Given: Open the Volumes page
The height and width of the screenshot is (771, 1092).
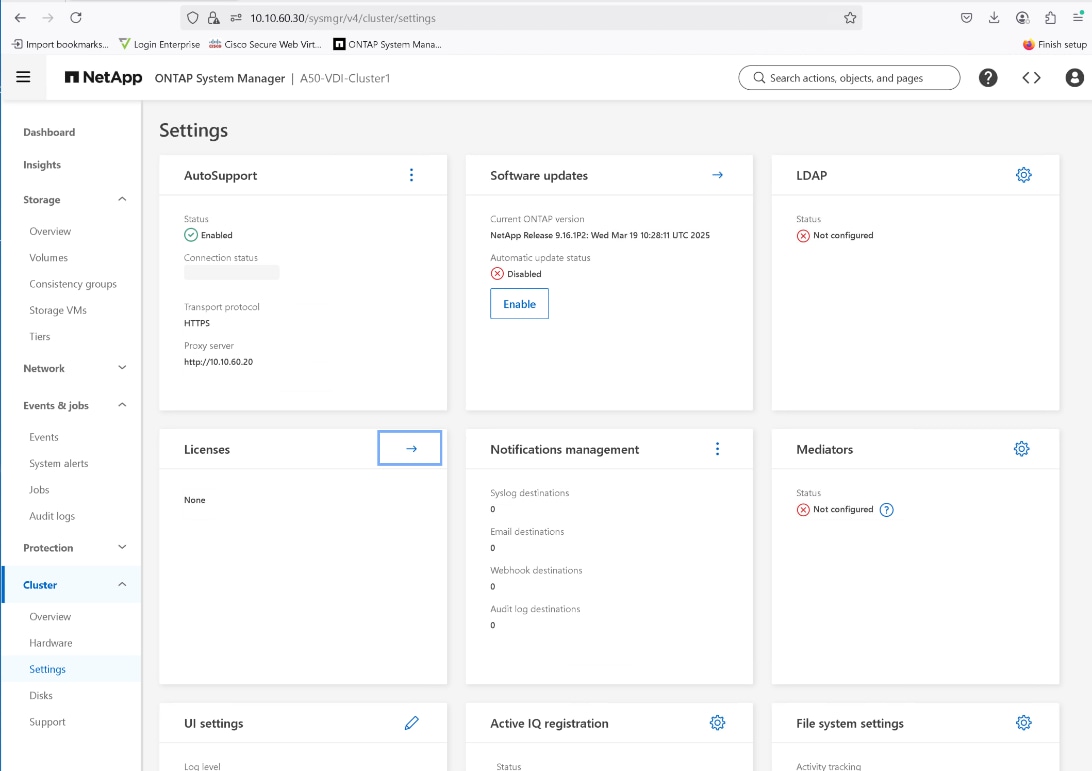Looking at the screenshot, I should tap(48, 258).
